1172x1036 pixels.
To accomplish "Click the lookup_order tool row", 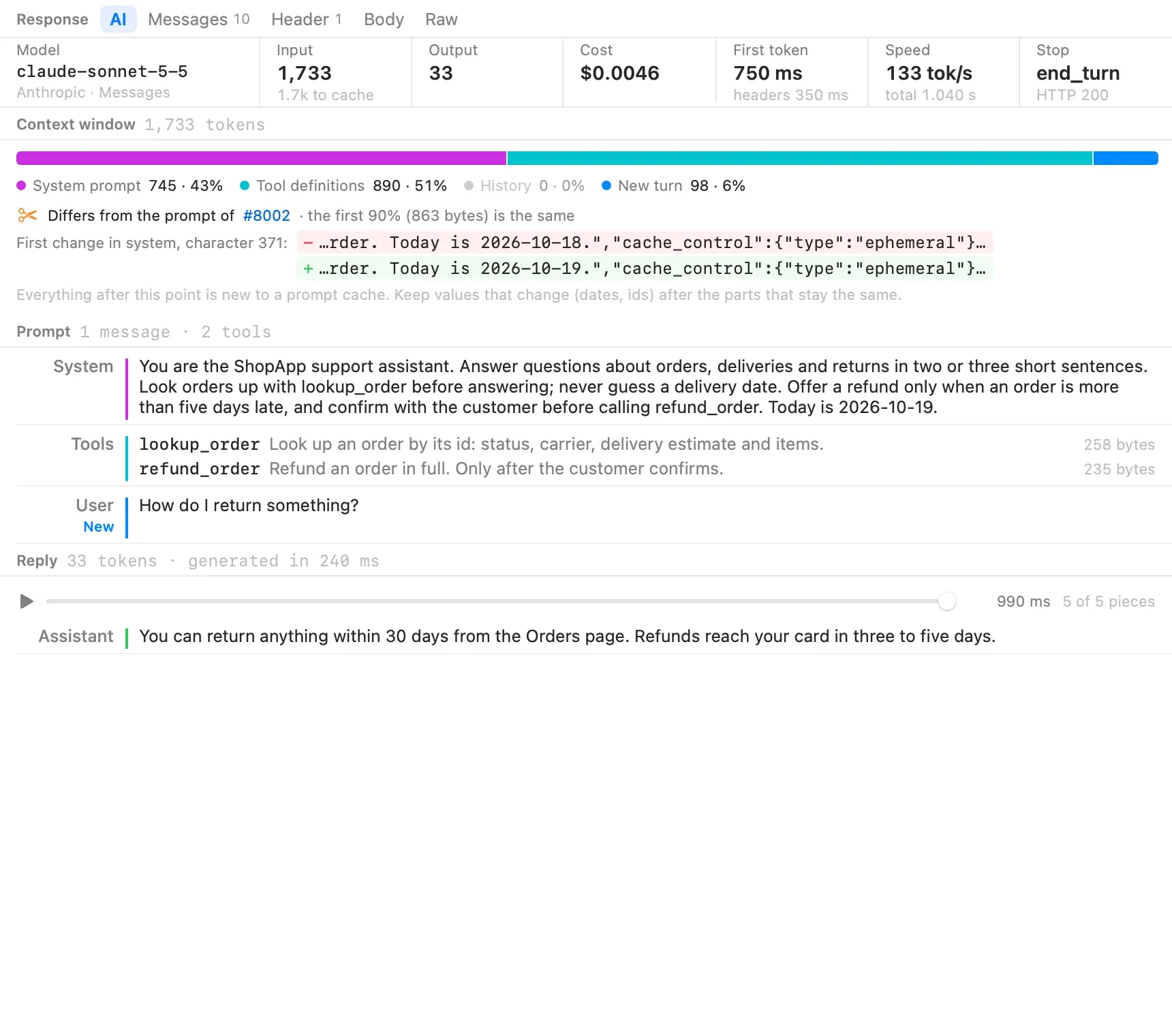I will point(647,444).
